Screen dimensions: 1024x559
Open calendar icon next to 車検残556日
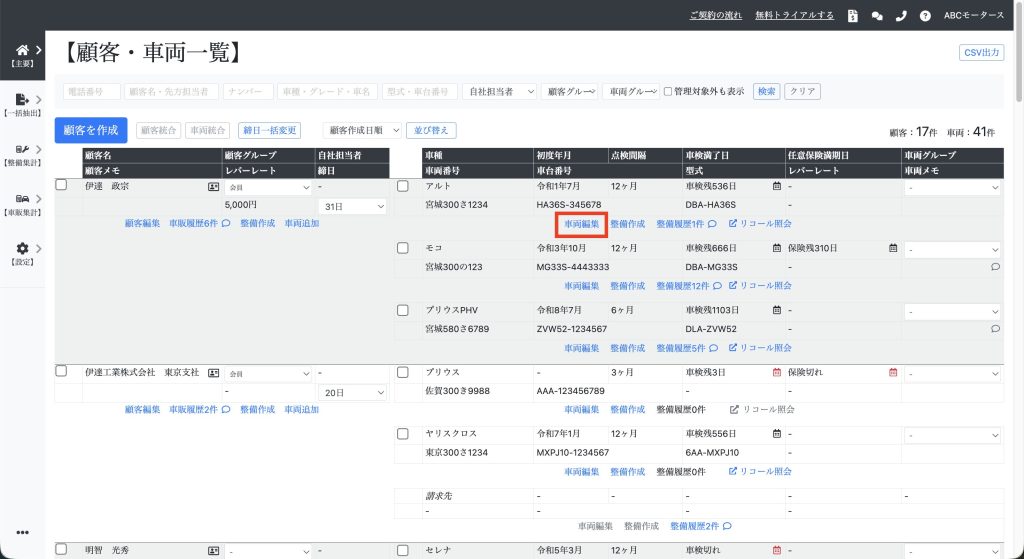(776, 434)
